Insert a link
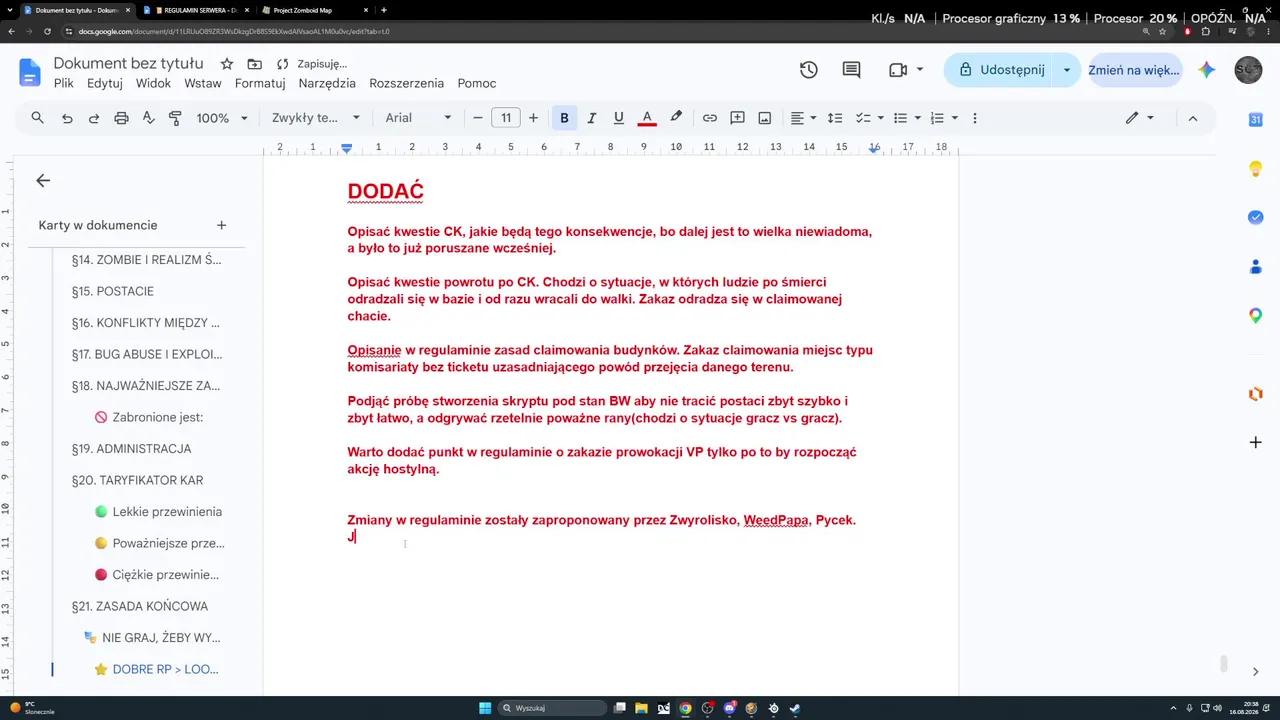Viewport: 1280px width, 720px height. pos(710,118)
